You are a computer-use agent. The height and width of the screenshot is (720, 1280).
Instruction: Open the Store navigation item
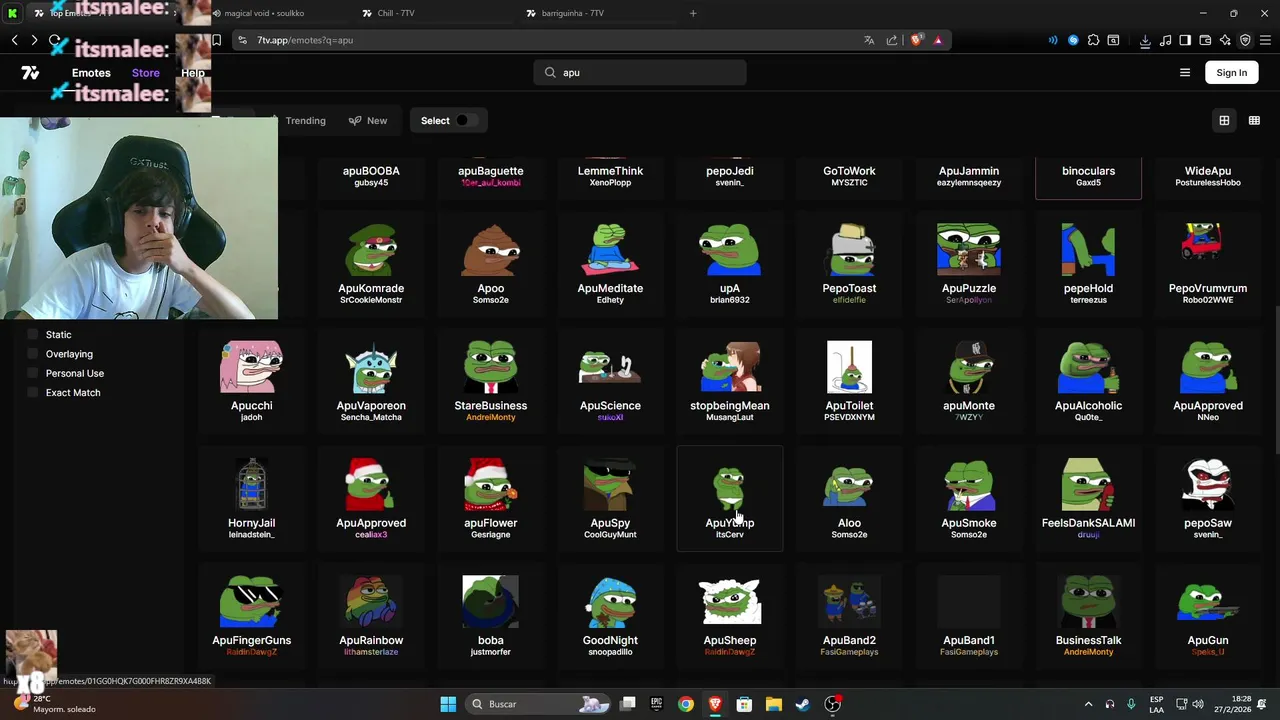pos(146,73)
